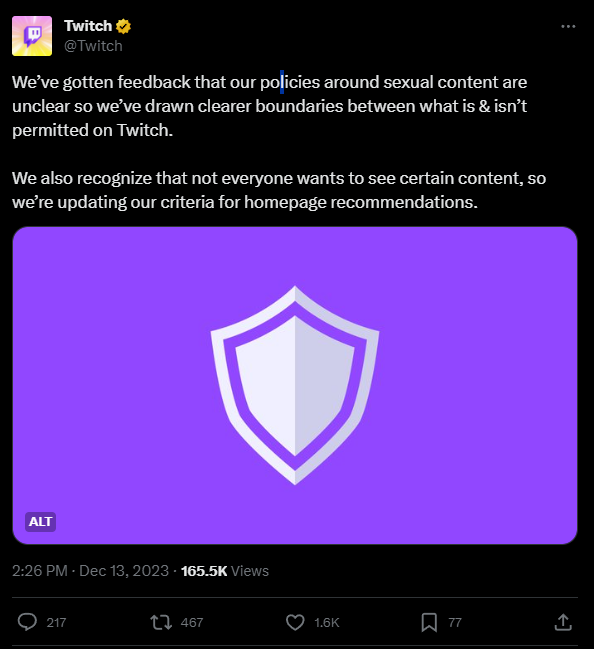This screenshot has width=594, height=649.
Task: Click the 77 bookmarks count
Action: click(455, 623)
